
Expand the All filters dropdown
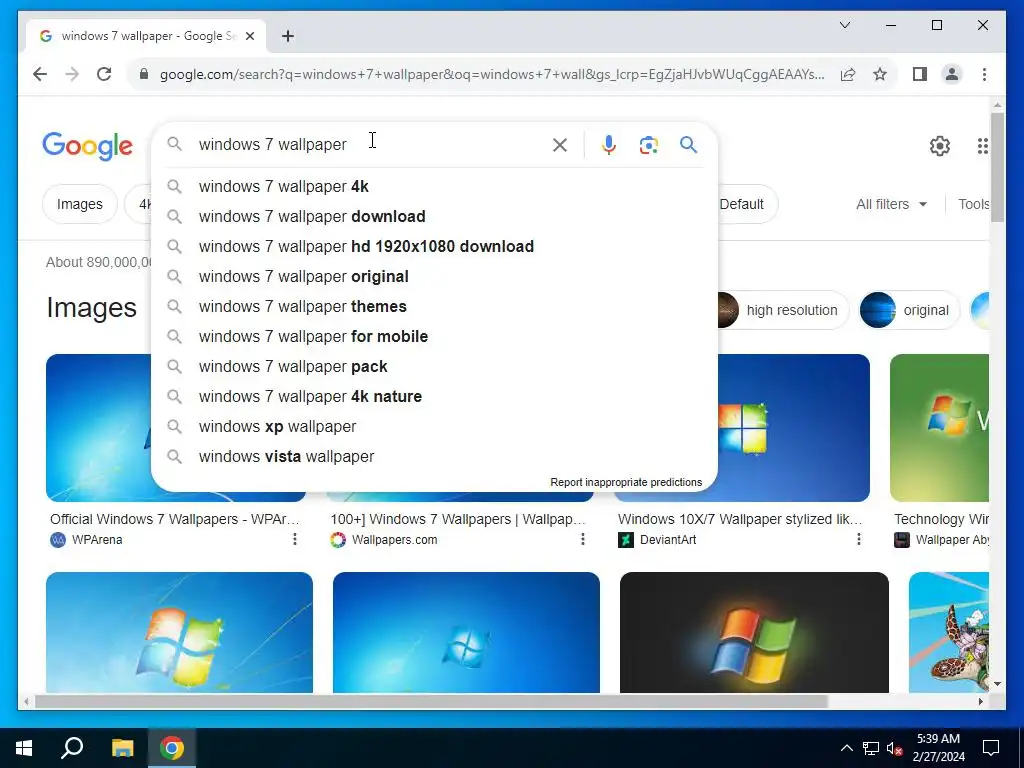(891, 204)
